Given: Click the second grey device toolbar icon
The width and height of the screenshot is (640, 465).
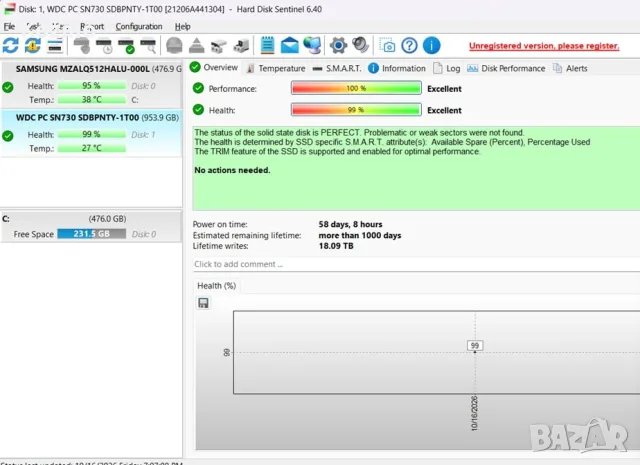Looking at the screenshot, I should (241, 46).
